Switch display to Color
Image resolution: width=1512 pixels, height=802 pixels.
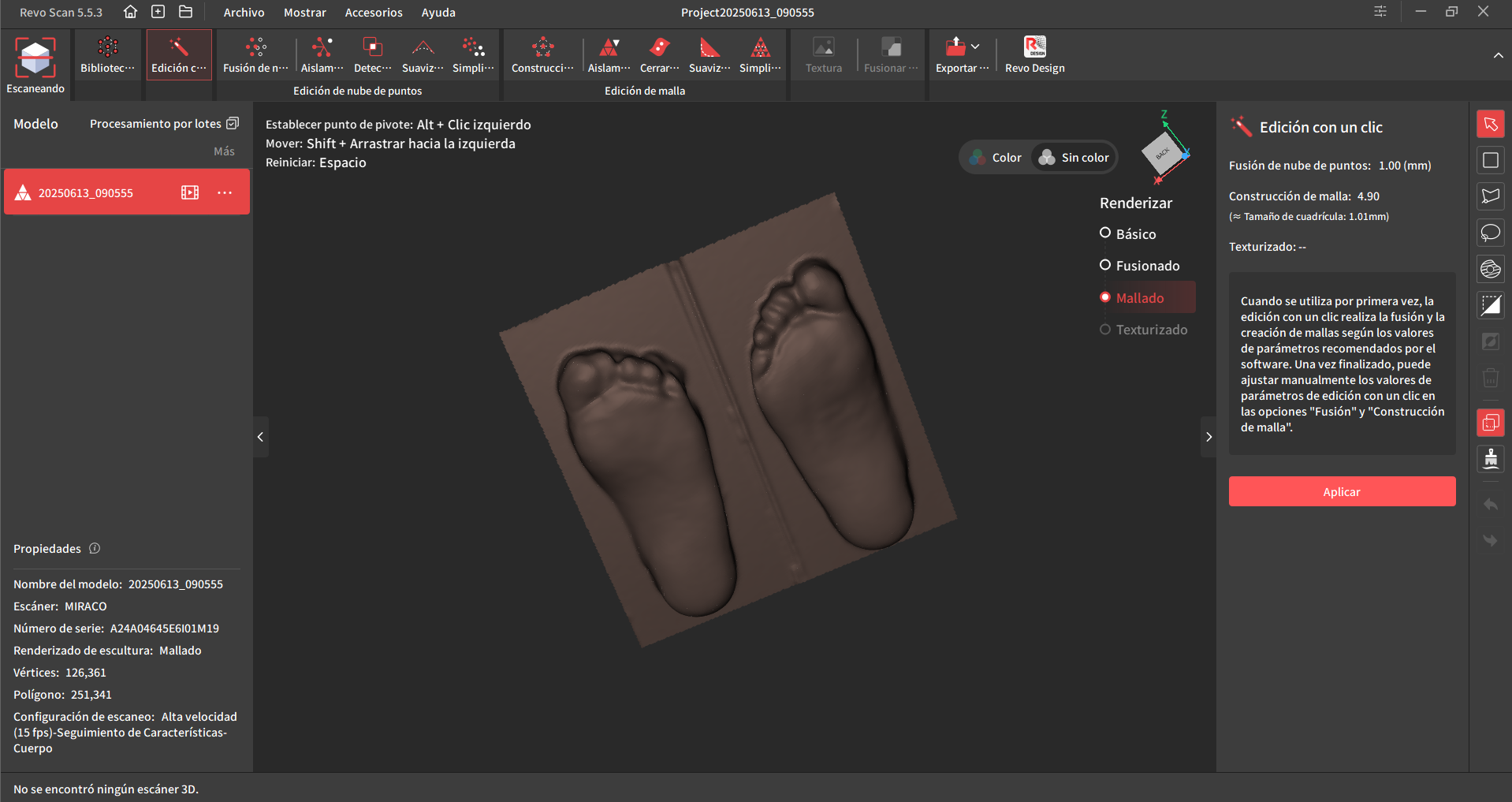[996, 157]
